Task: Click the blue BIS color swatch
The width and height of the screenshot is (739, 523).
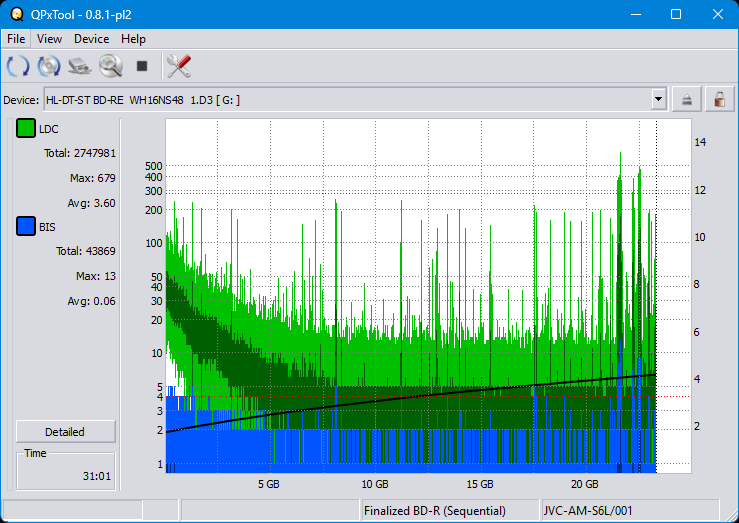Action: tap(26, 227)
